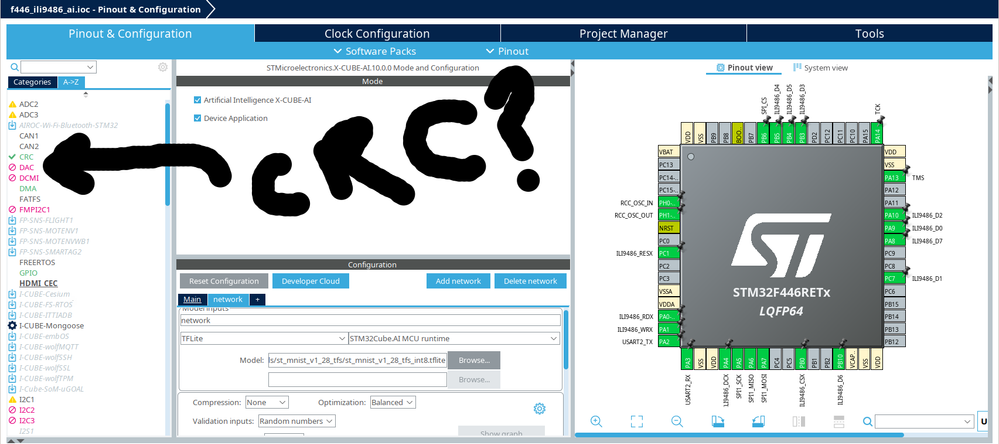This screenshot has height=444, width=999.
Task: Switch to Project Manager tab
Action: pyautogui.click(x=623, y=34)
